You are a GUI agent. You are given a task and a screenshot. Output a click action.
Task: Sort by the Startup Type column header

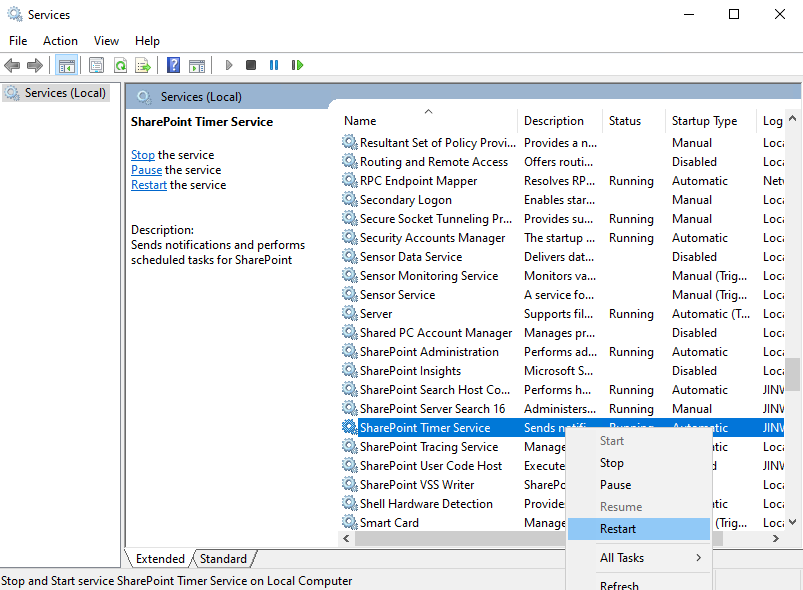coord(711,121)
